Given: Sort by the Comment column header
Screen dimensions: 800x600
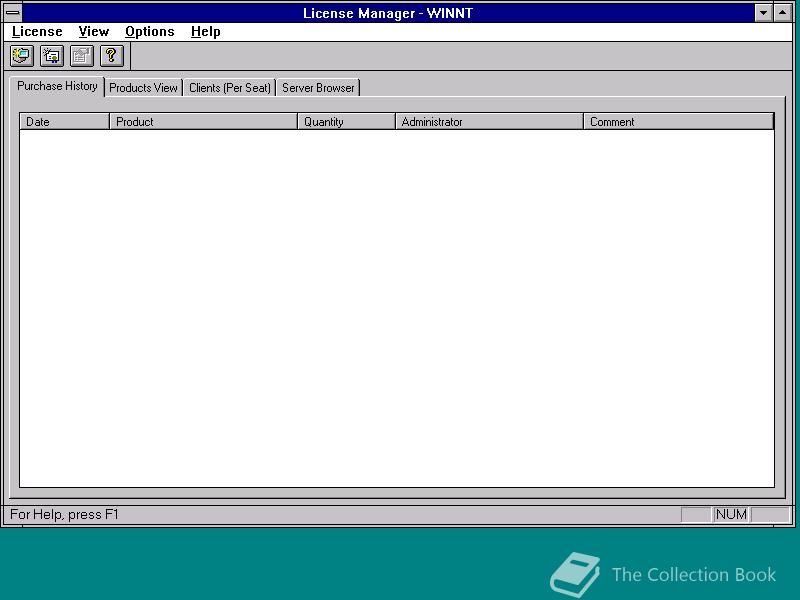Looking at the screenshot, I should click(679, 121).
